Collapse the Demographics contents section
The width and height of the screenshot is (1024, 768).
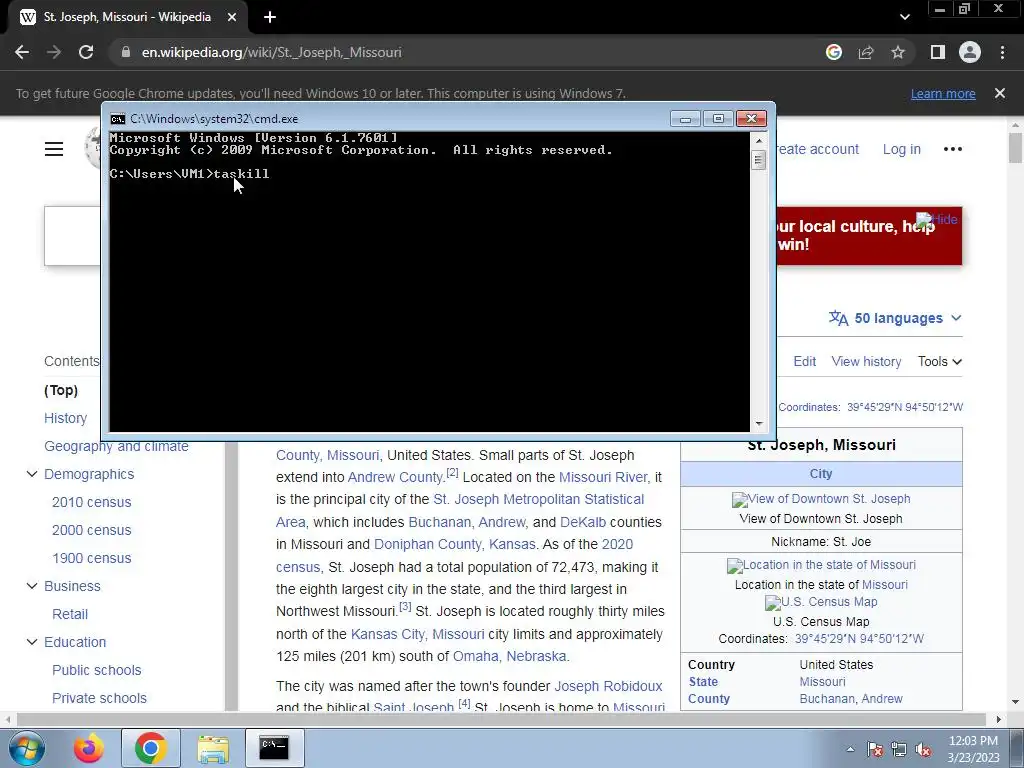(x=31, y=474)
